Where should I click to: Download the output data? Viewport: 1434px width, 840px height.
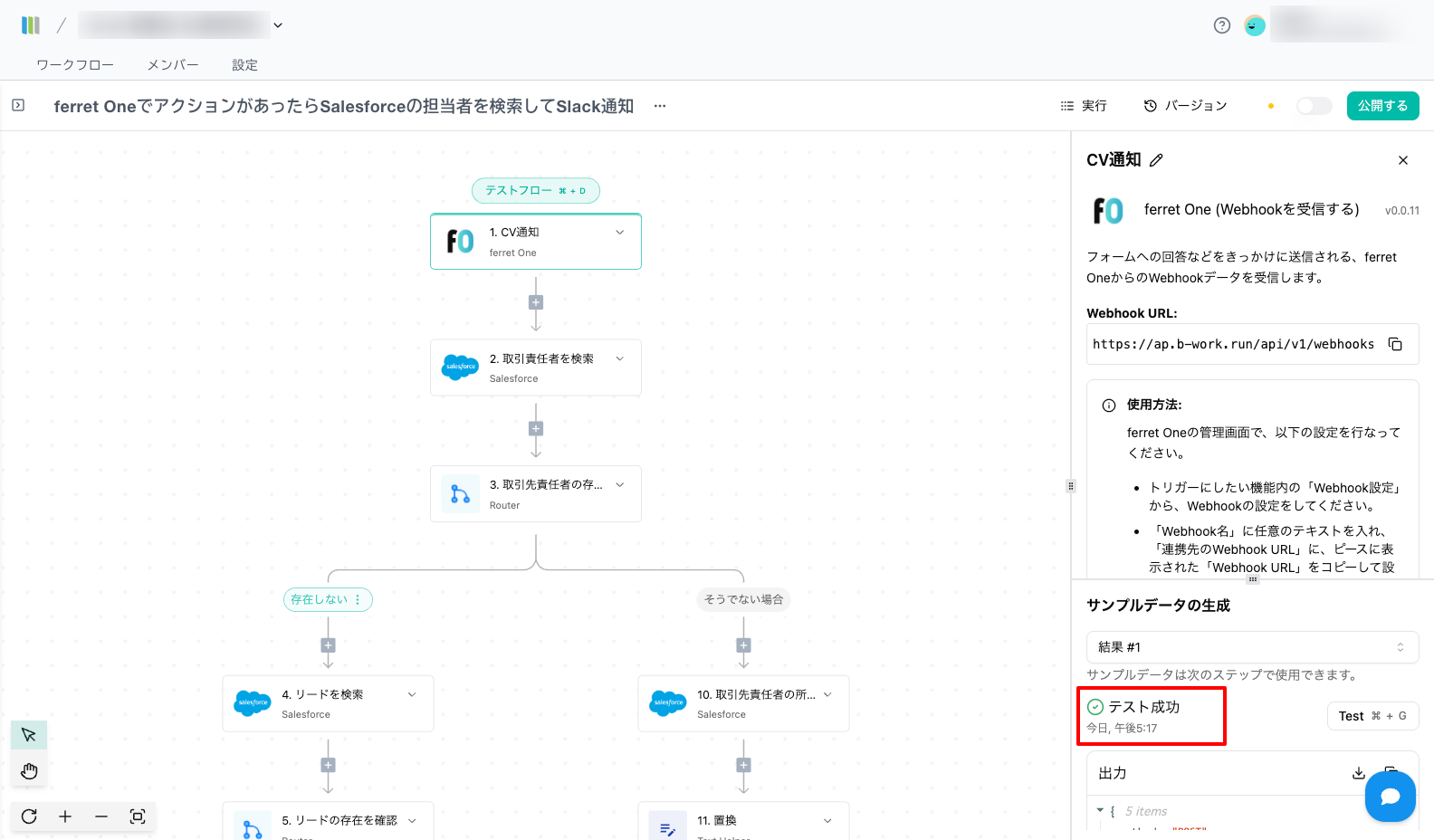1359,773
